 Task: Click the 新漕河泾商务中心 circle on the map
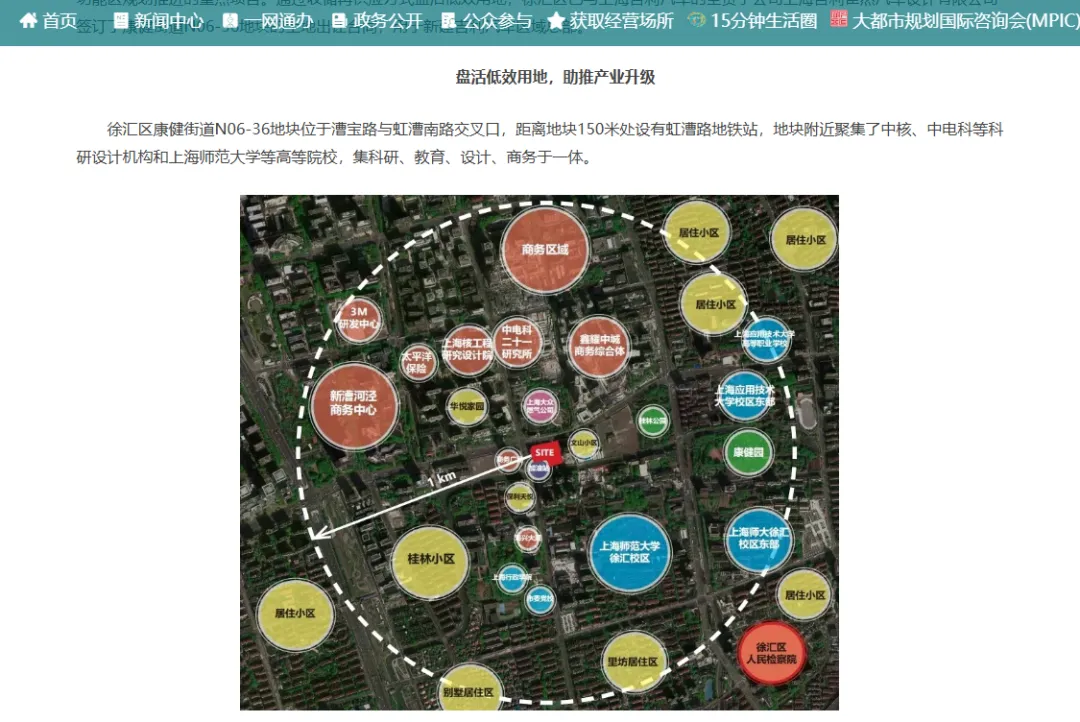pyautogui.click(x=353, y=405)
